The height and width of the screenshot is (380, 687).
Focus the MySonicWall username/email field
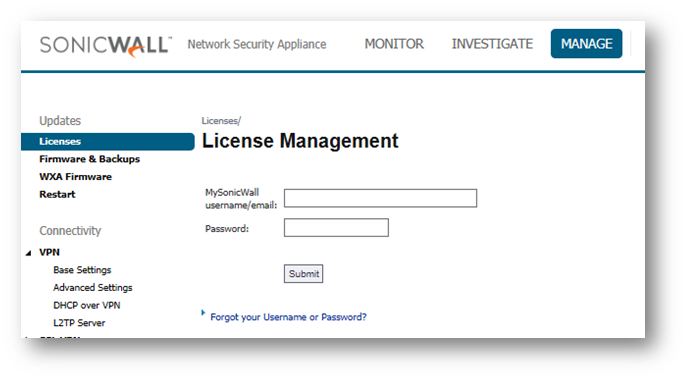[x=380, y=198]
